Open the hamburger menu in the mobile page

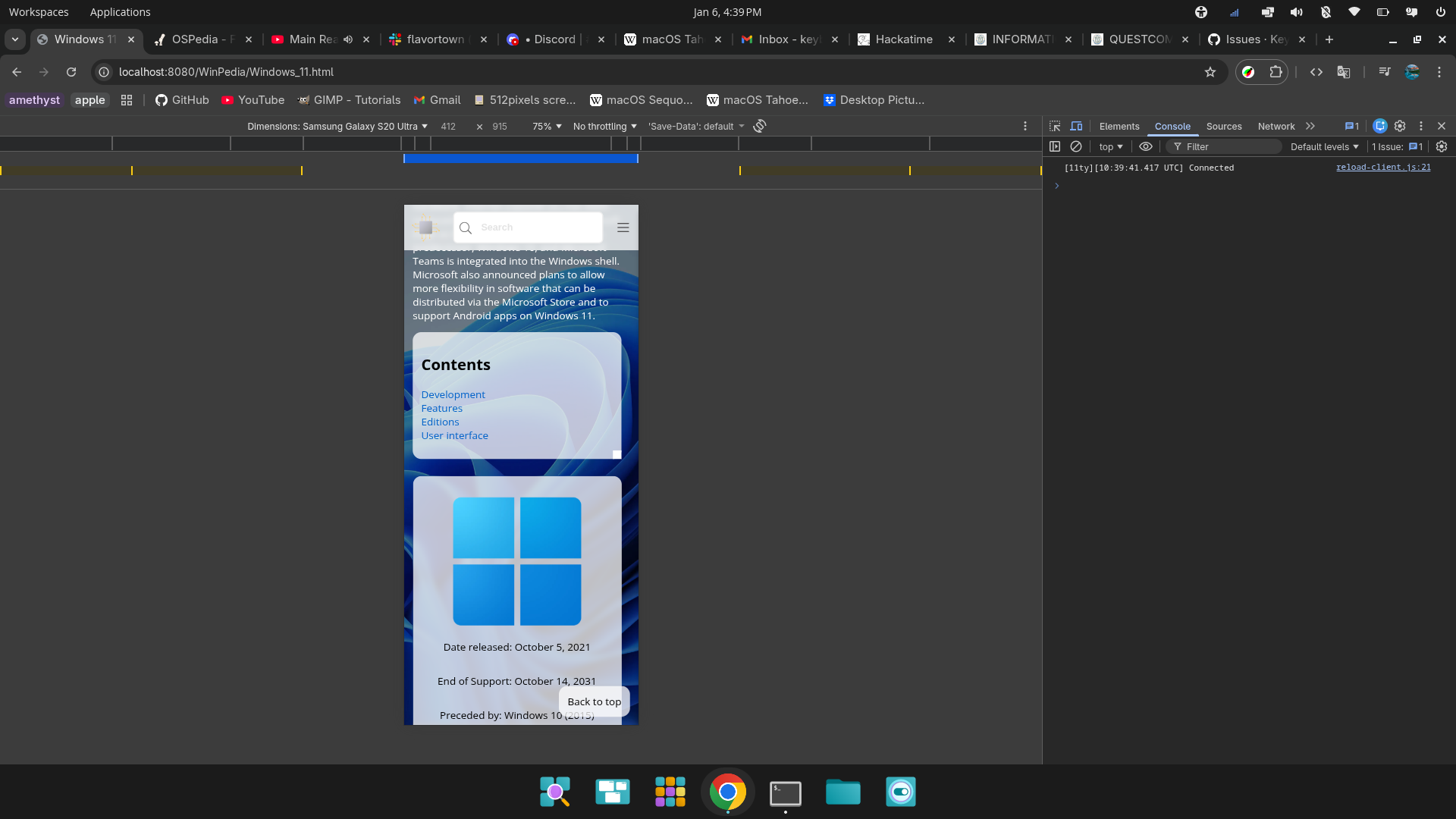(x=623, y=227)
